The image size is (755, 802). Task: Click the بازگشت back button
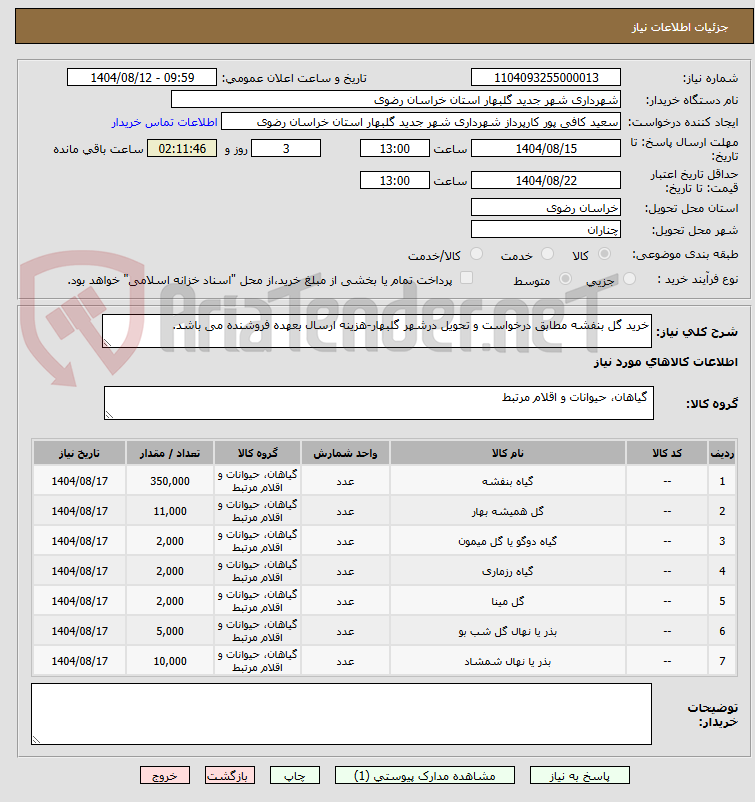pyautogui.click(x=230, y=775)
